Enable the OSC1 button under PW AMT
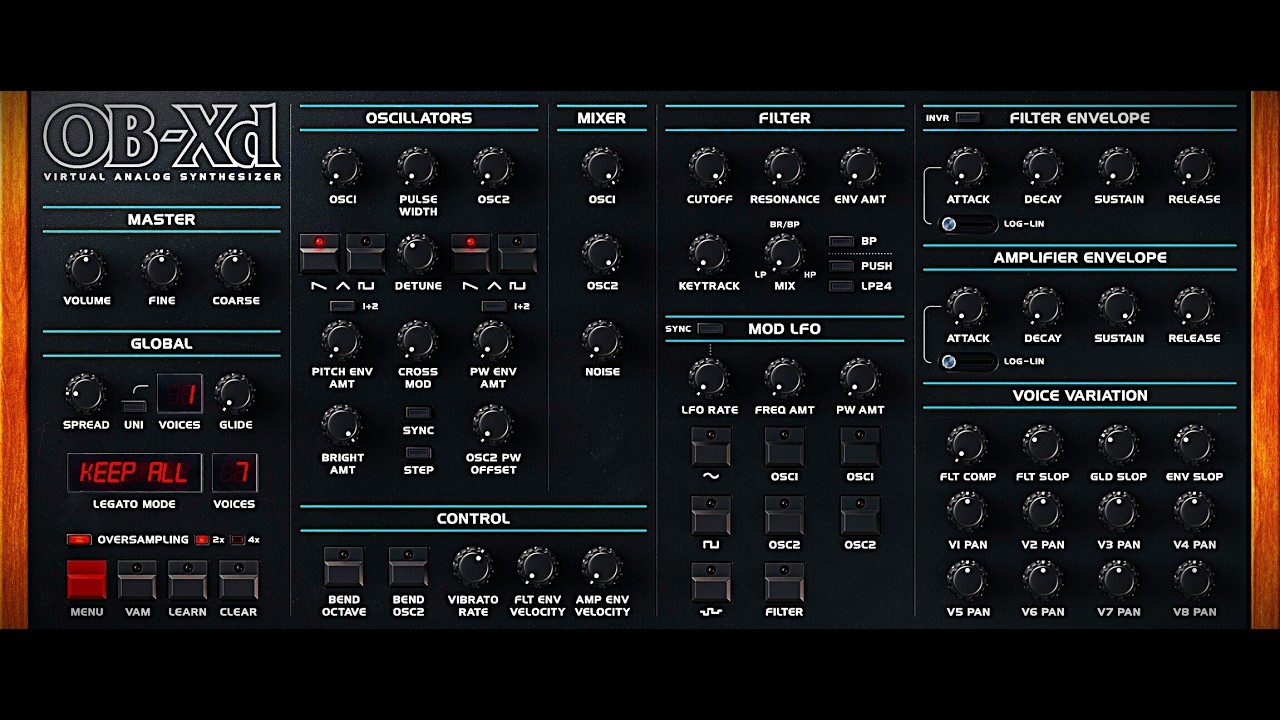 [x=860, y=446]
